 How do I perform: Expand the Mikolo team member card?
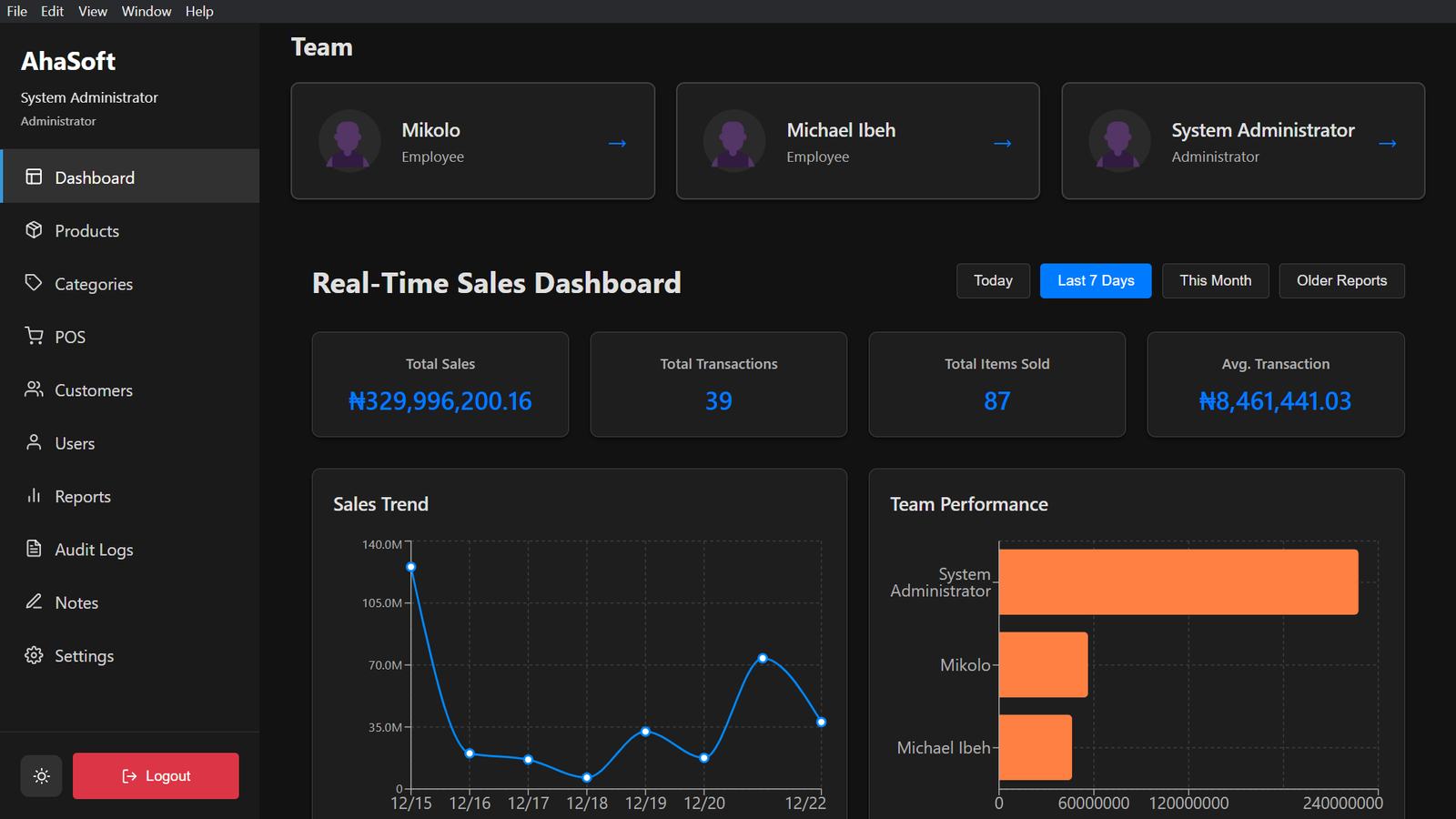coord(617,143)
